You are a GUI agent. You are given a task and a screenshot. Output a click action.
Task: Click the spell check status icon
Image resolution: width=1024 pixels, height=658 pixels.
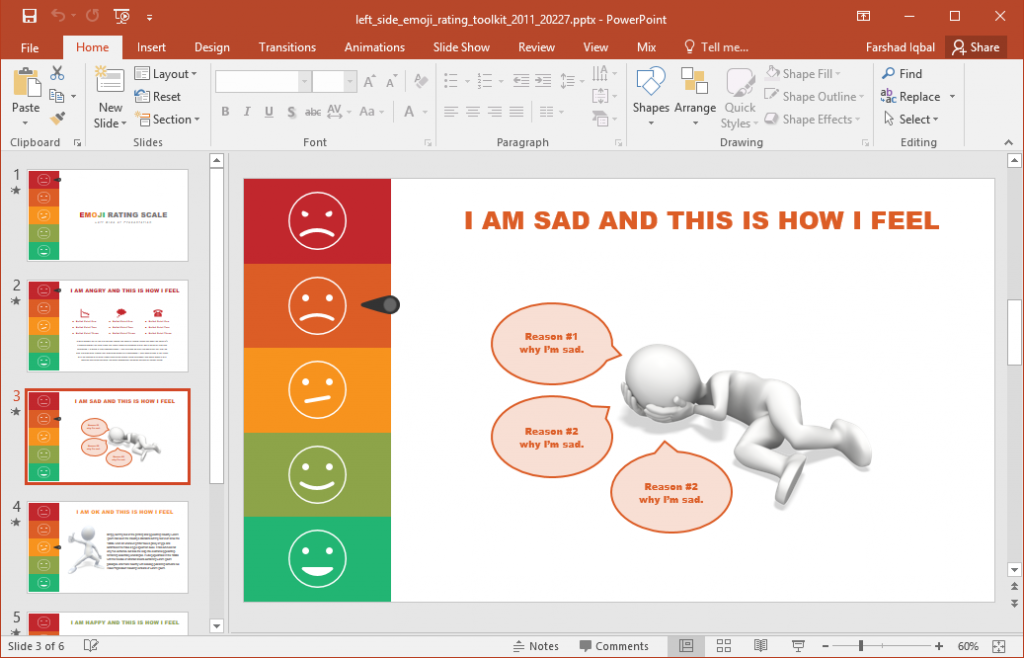[x=91, y=646]
